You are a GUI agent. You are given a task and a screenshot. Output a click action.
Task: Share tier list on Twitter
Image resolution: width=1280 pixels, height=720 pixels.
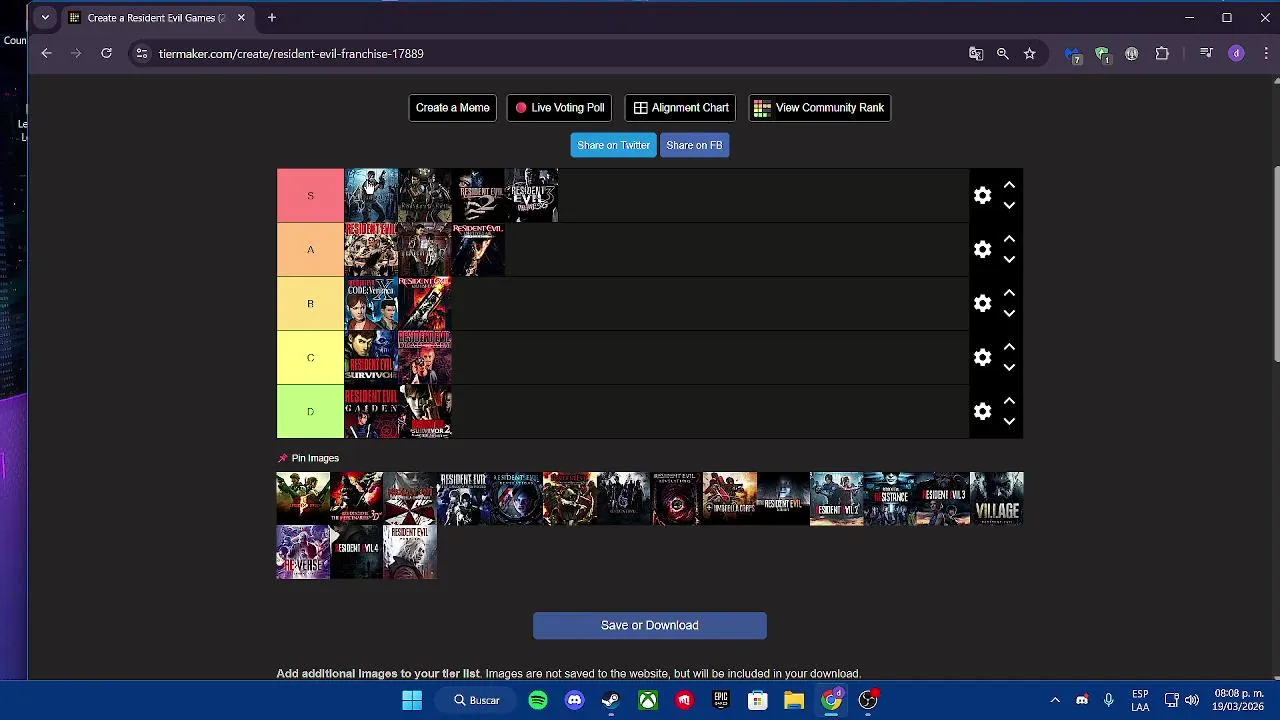(613, 145)
